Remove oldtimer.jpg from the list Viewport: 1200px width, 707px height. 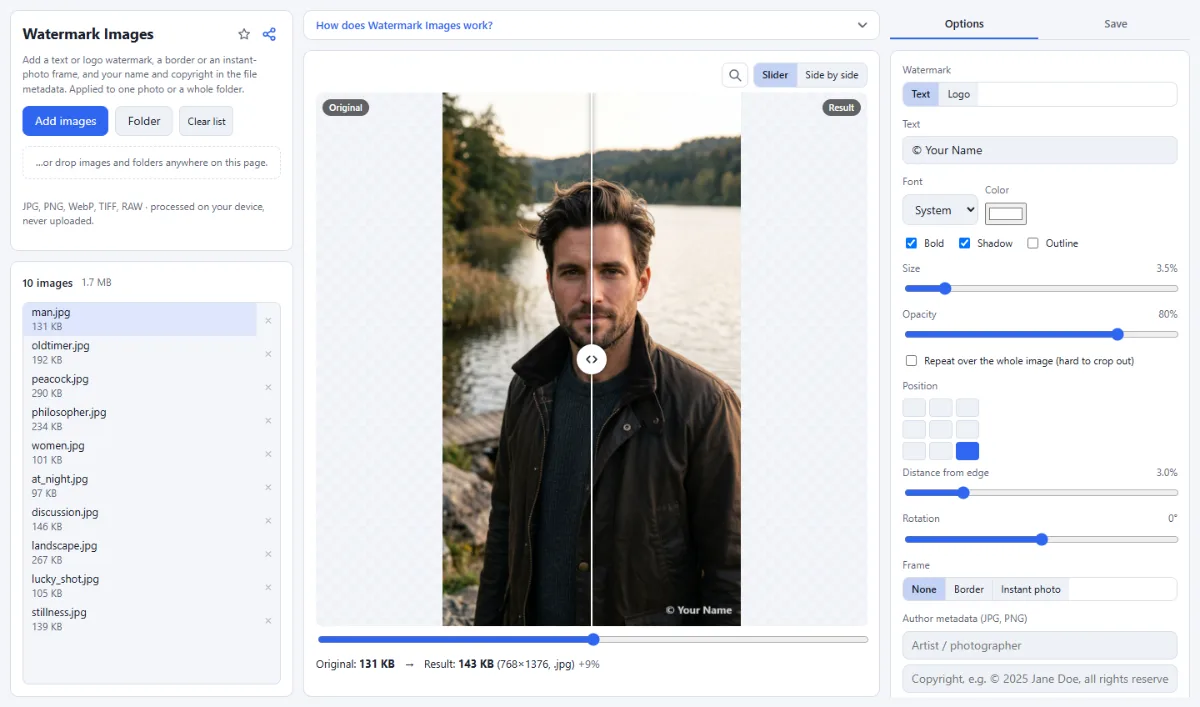pyautogui.click(x=268, y=354)
